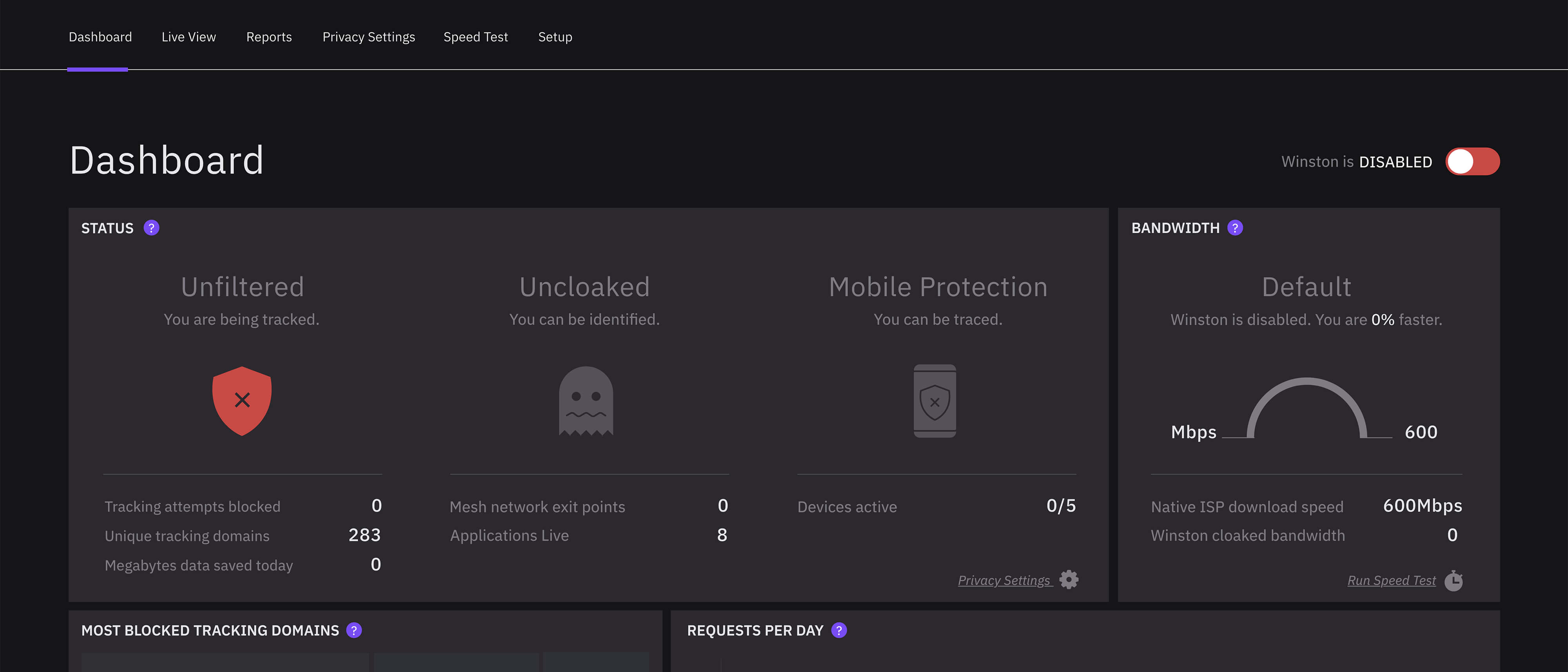The height and width of the screenshot is (672, 1568).
Task: Enable Winston with the red toggle
Action: [1472, 161]
